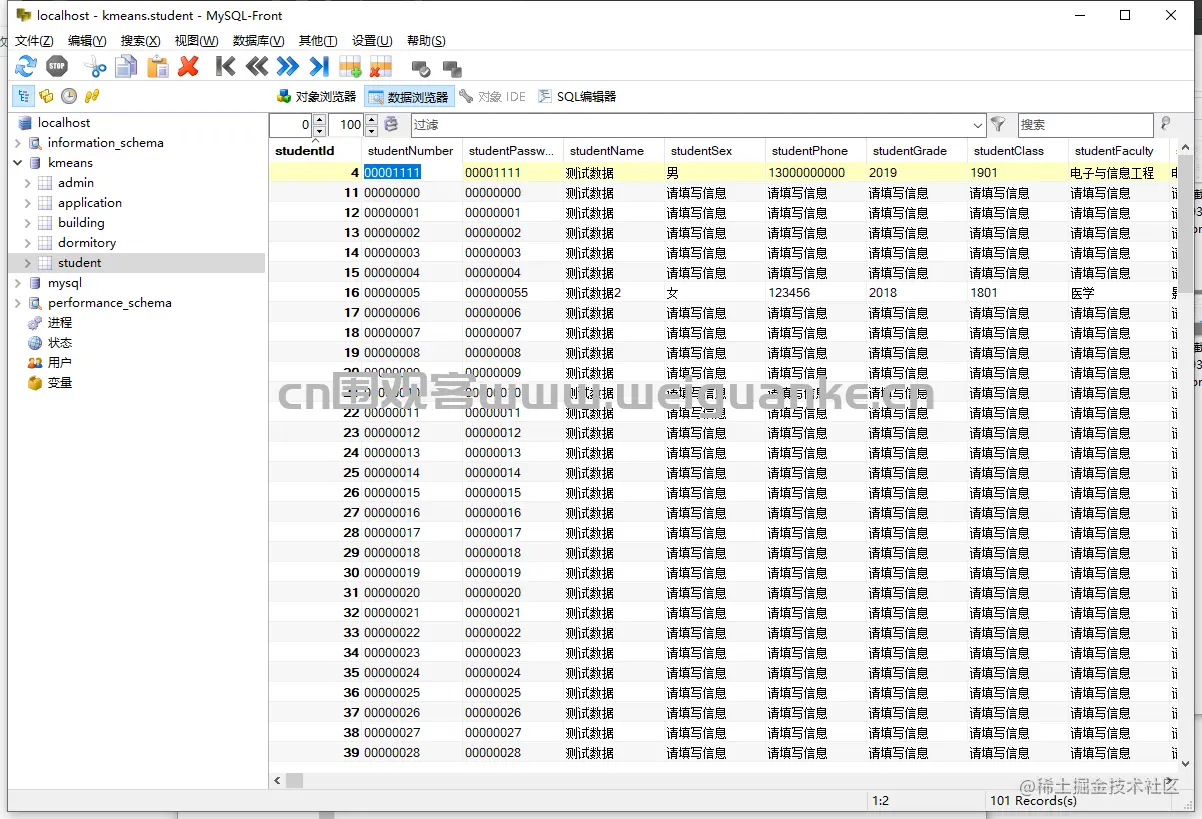Switch to 对象浏览器 tab
The image size is (1202, 819).
coord(316,97)
